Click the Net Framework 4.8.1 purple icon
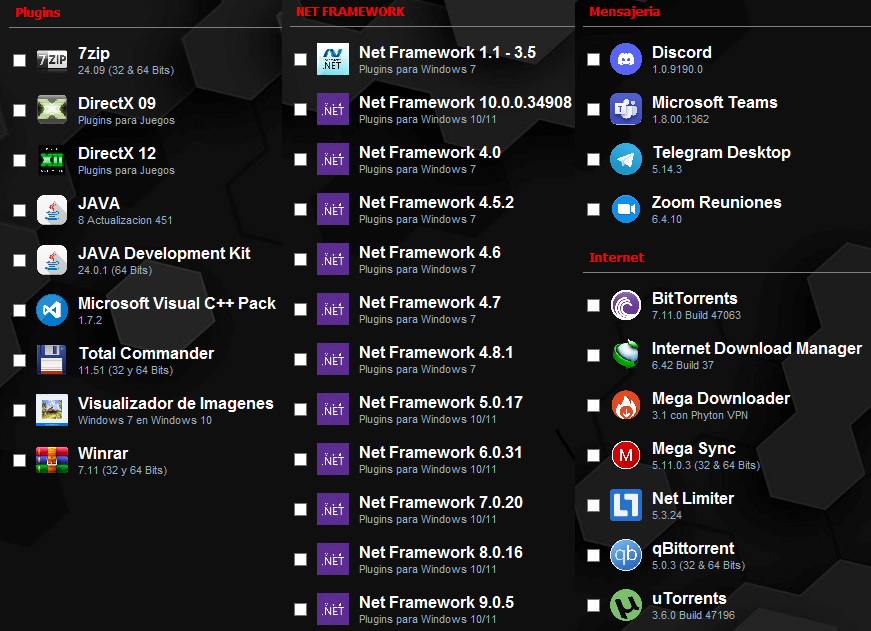The height and width of the screenshot is (631, 871). click(333, 359)
